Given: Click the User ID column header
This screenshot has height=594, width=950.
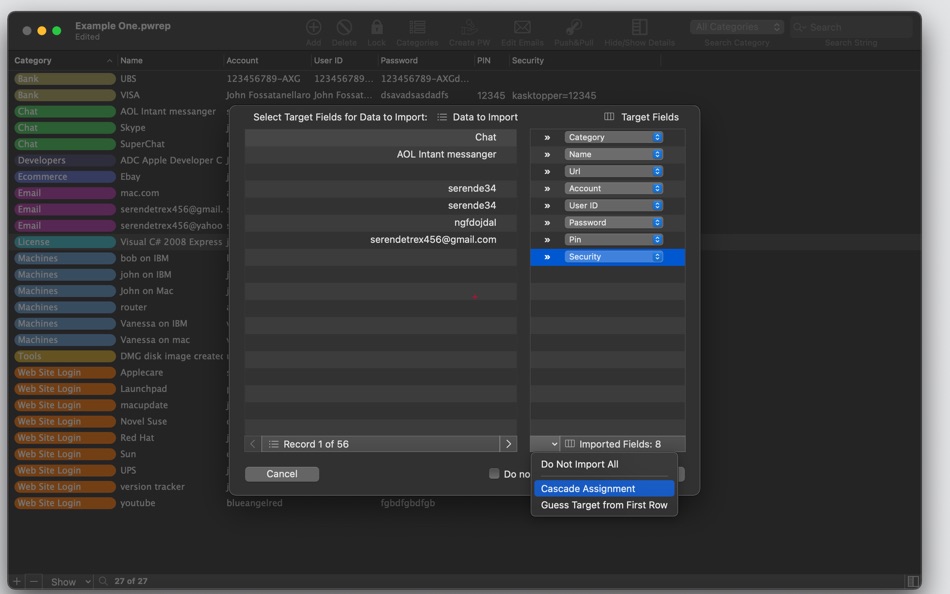Looking at the screenshot, I should (344, 61).
